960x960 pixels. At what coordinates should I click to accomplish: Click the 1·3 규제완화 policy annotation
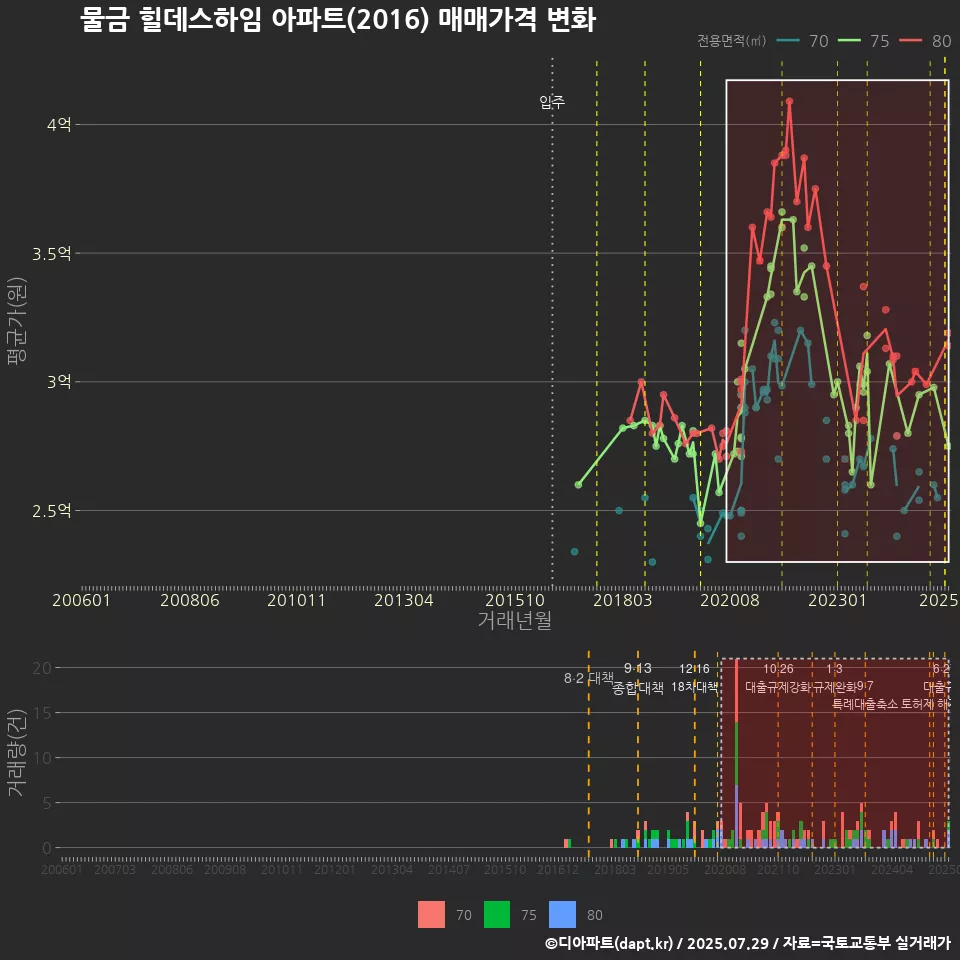(834, 678)
